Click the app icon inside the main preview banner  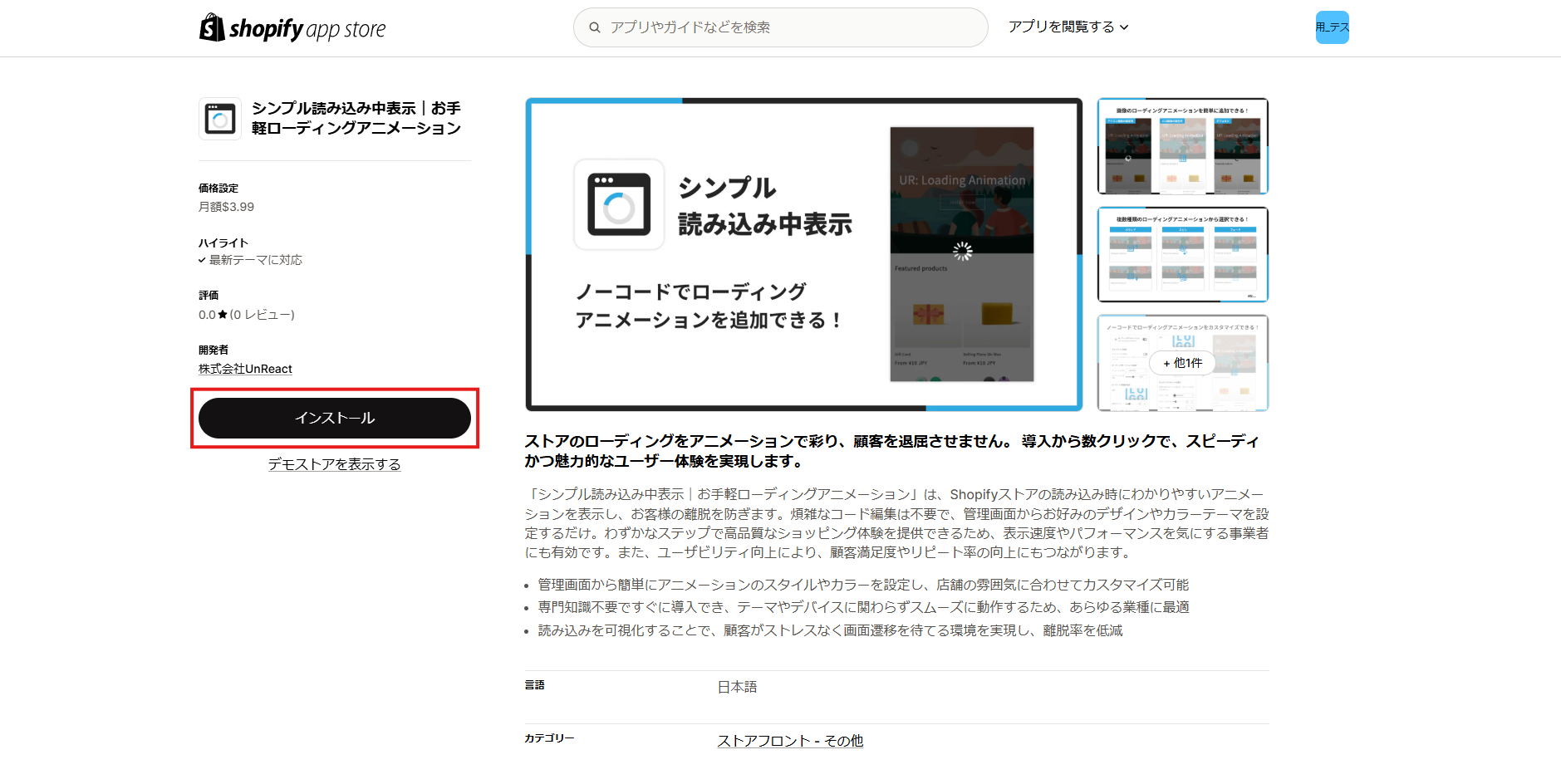(618, 205)
